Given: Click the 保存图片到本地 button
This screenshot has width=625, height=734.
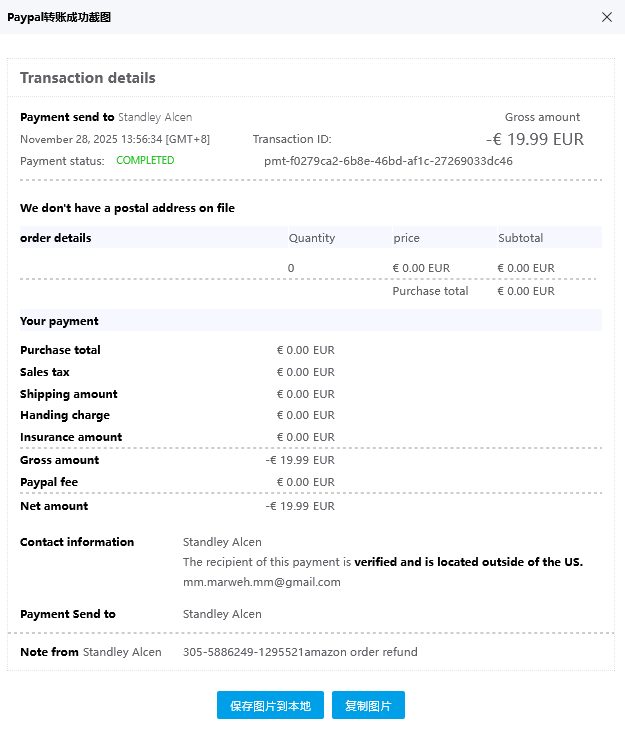Looking at the screenshot, I should 270,705.
